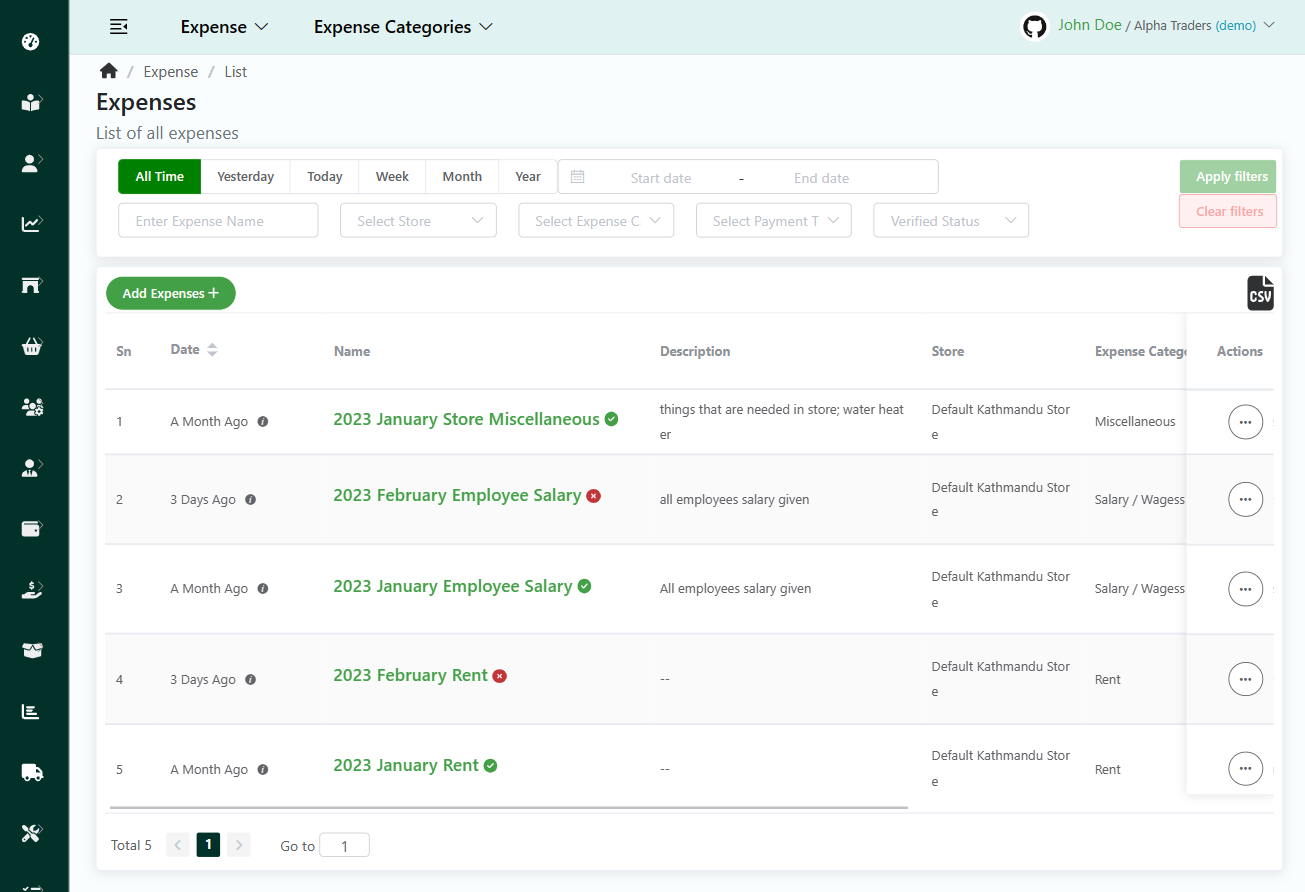The height and width of the screenshot is (892, 1305).
Task: Select the Year filter
Action: click(x=528, y=176)
